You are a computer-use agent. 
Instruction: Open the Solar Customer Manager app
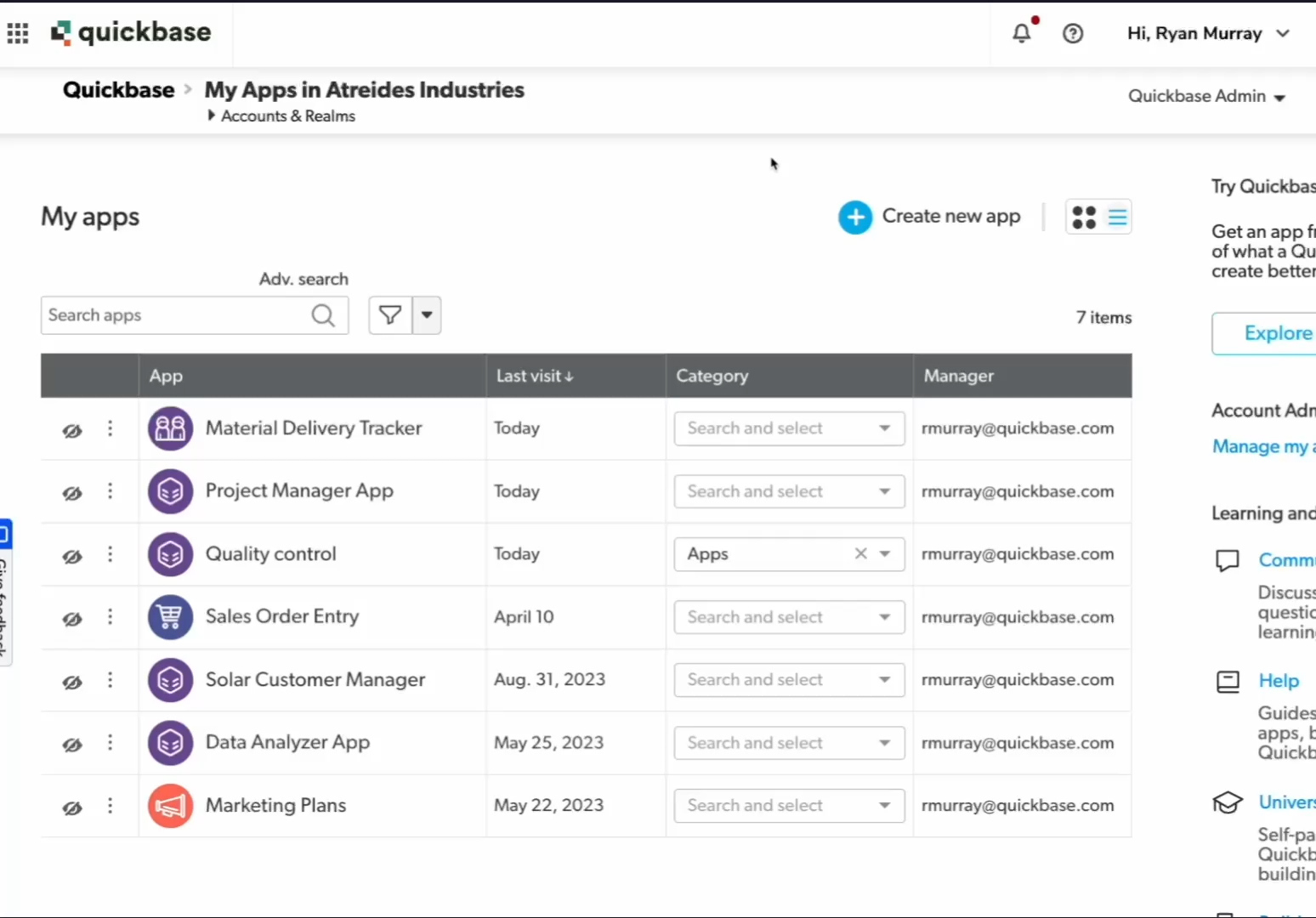315,680
